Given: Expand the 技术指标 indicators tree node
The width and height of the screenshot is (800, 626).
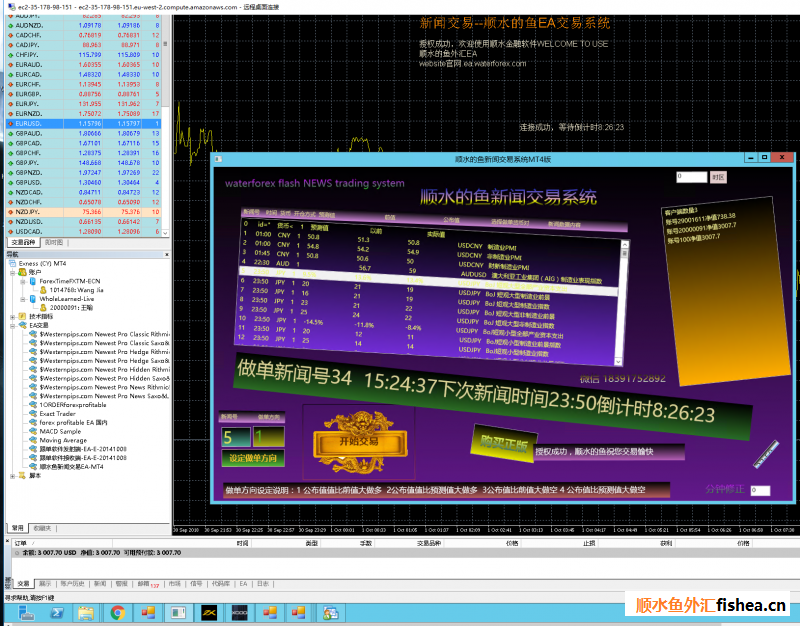Looking at the screenshot, I should pos(12,316).
